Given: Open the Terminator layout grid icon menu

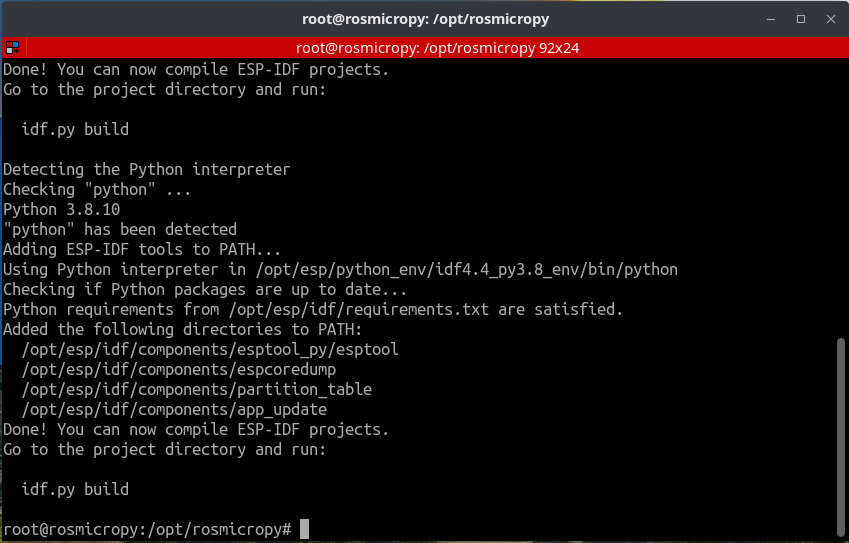Looking at the screenshot, I should (12, 48).
